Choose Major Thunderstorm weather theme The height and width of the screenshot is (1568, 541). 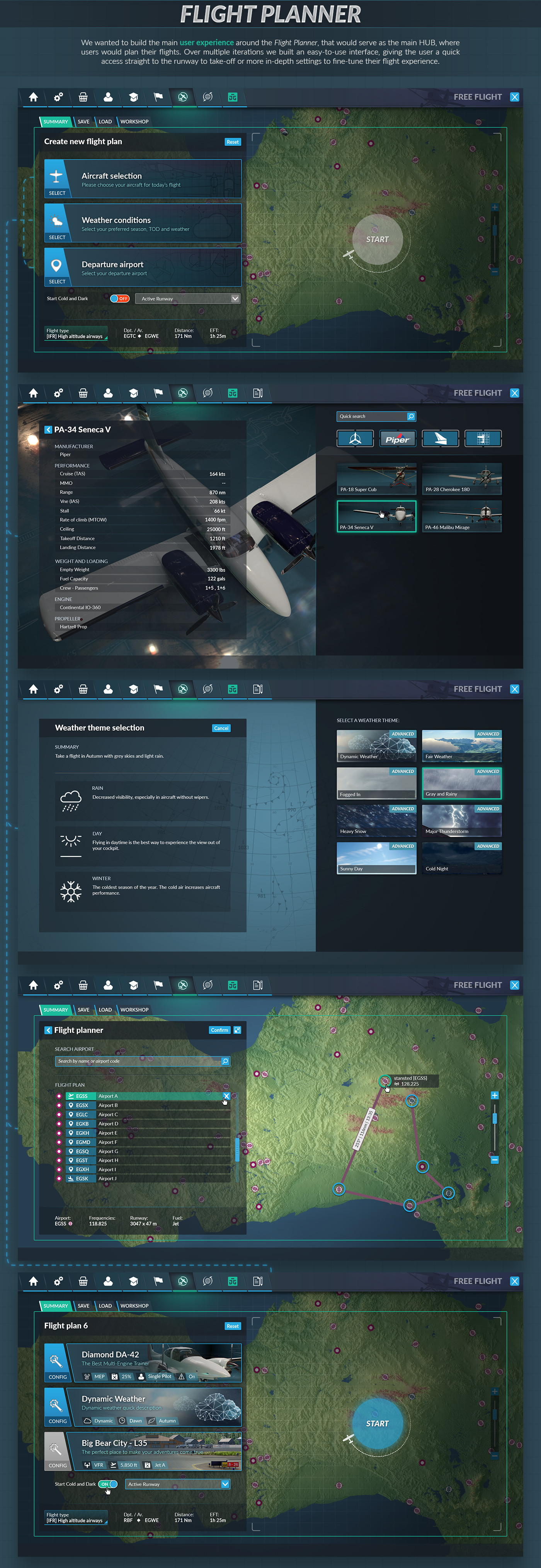click(x=462, y=820)
